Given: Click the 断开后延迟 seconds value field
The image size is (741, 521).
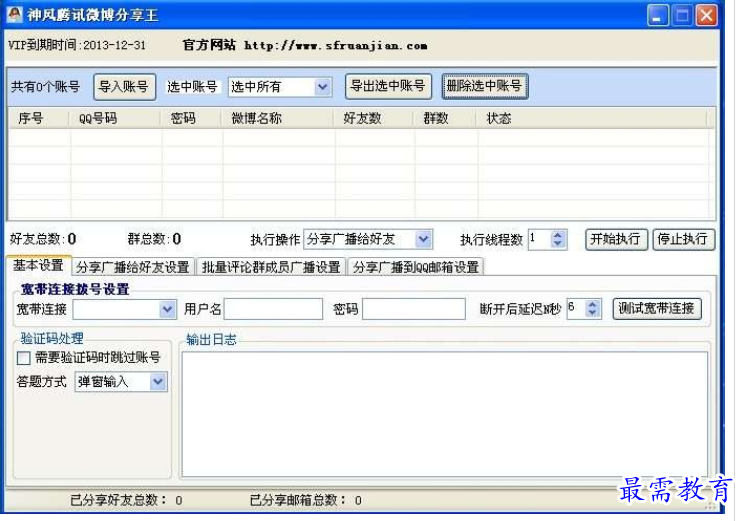Looking at the screenshot, I should coord(576,309).
